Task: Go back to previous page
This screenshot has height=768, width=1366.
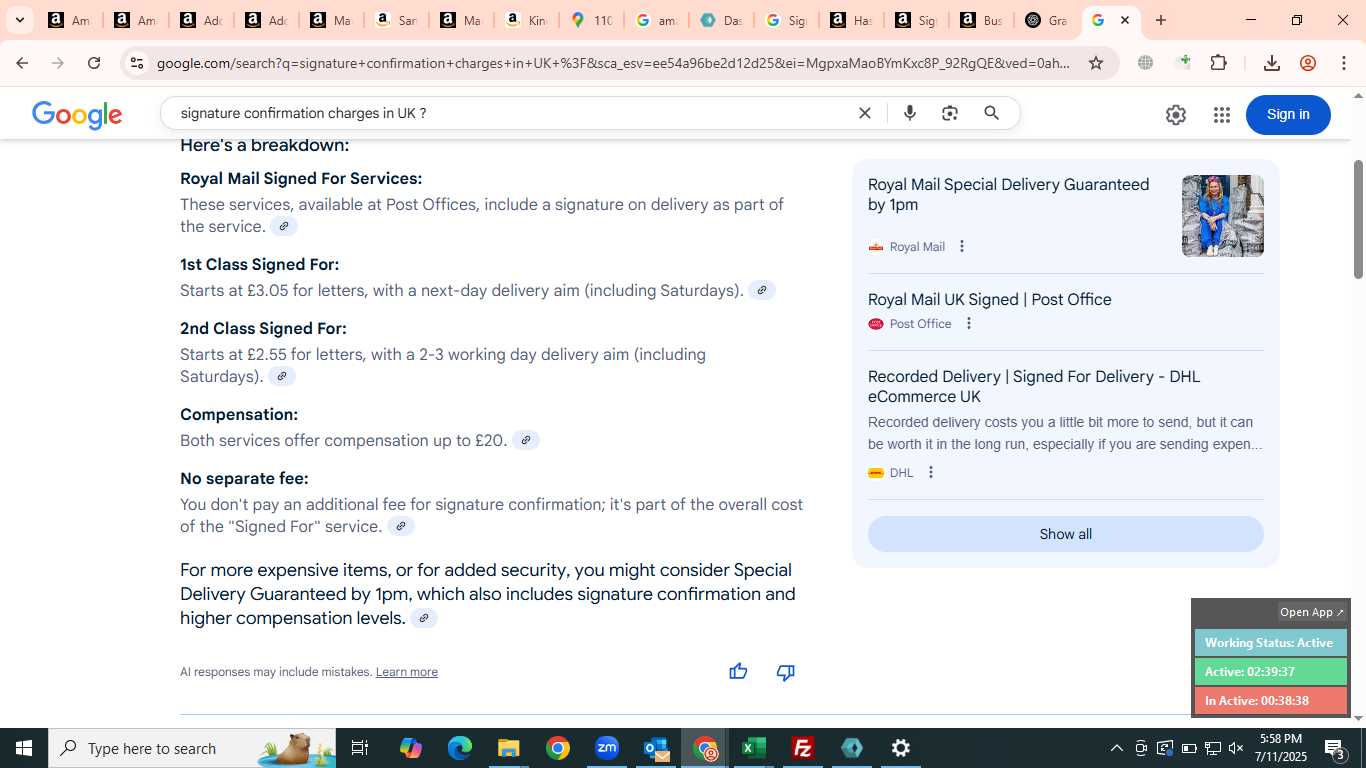Action: pos(22,63)
